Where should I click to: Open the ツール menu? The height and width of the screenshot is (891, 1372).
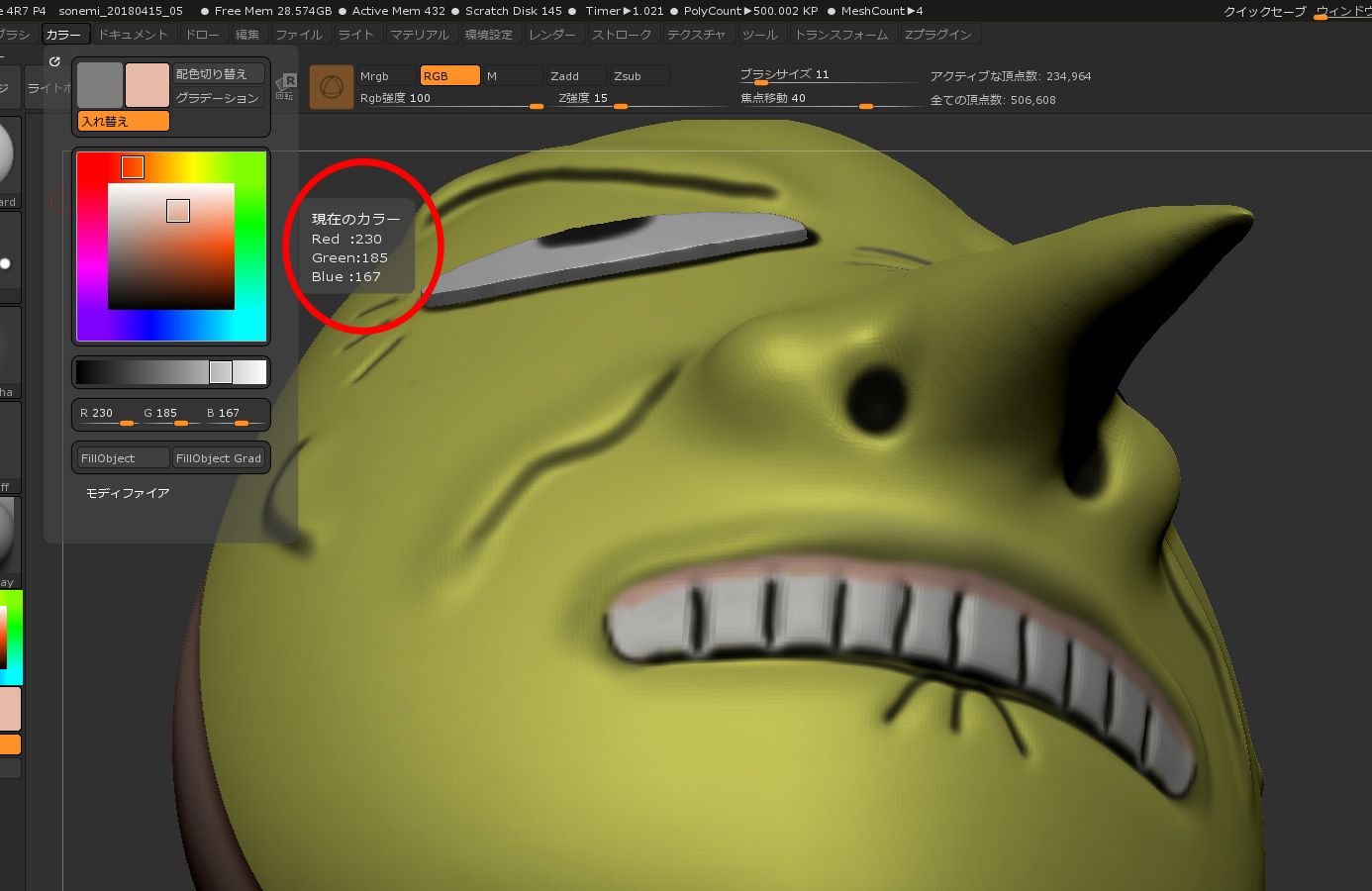tap(760, 35)
